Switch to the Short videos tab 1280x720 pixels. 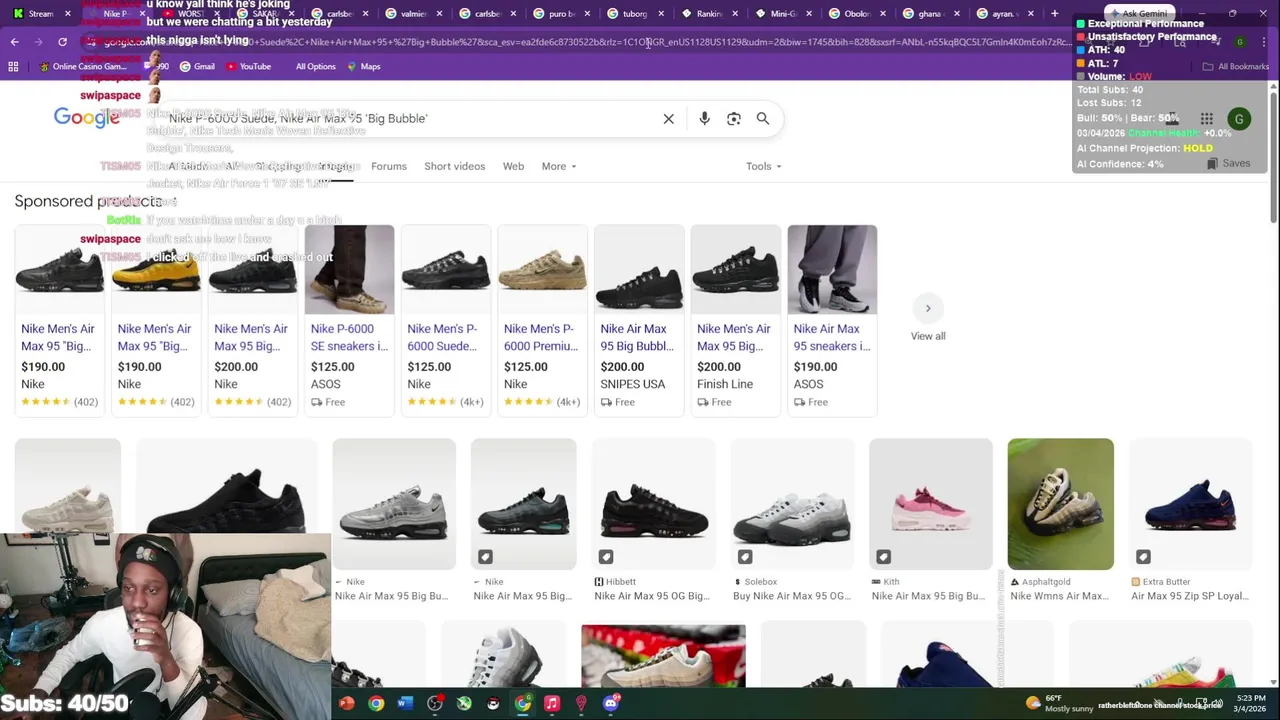pyautogui.click(x=454, y=166)
